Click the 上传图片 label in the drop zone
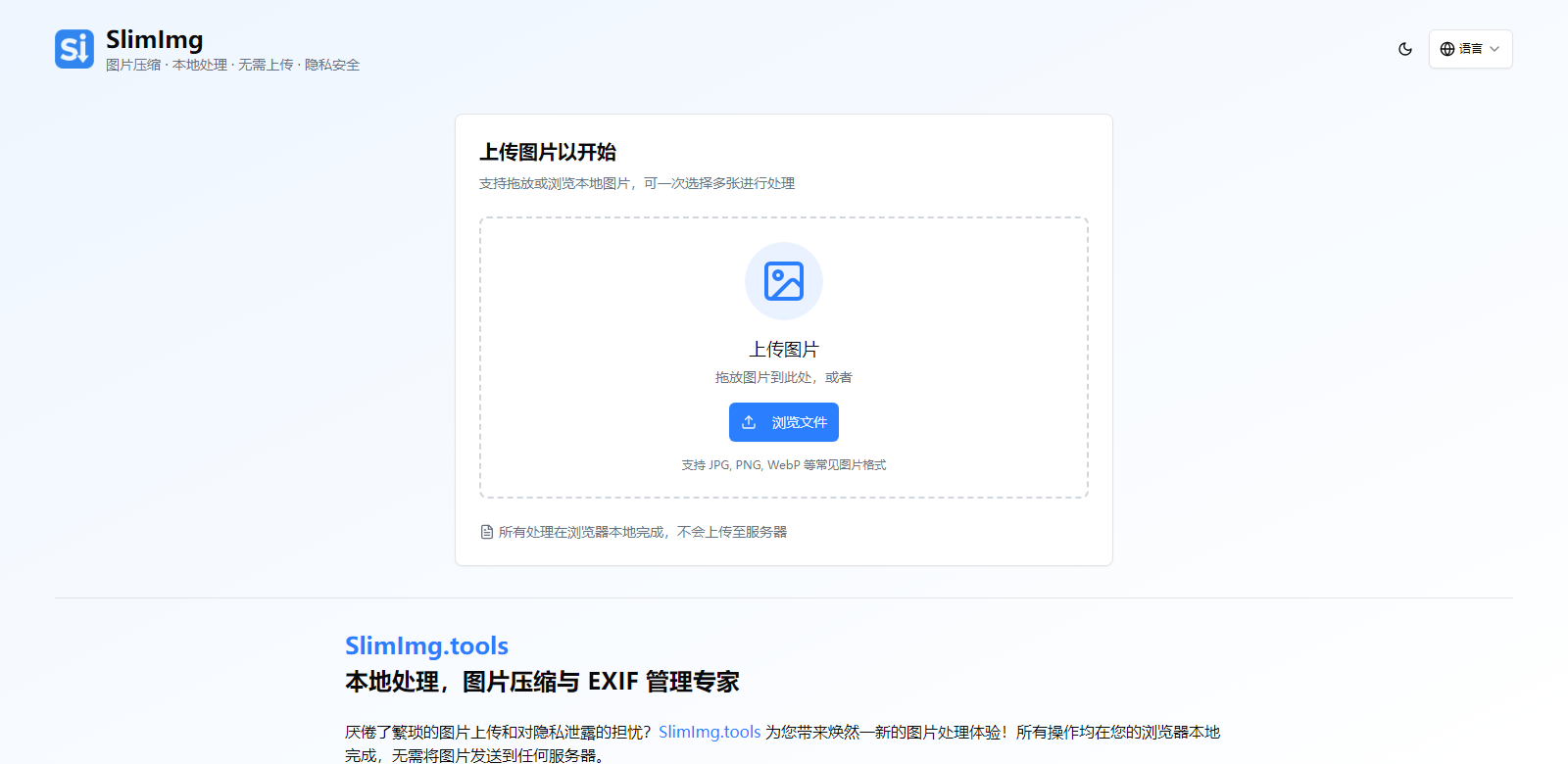Viewport: 1568px width, 764px height. click(784, 350)
